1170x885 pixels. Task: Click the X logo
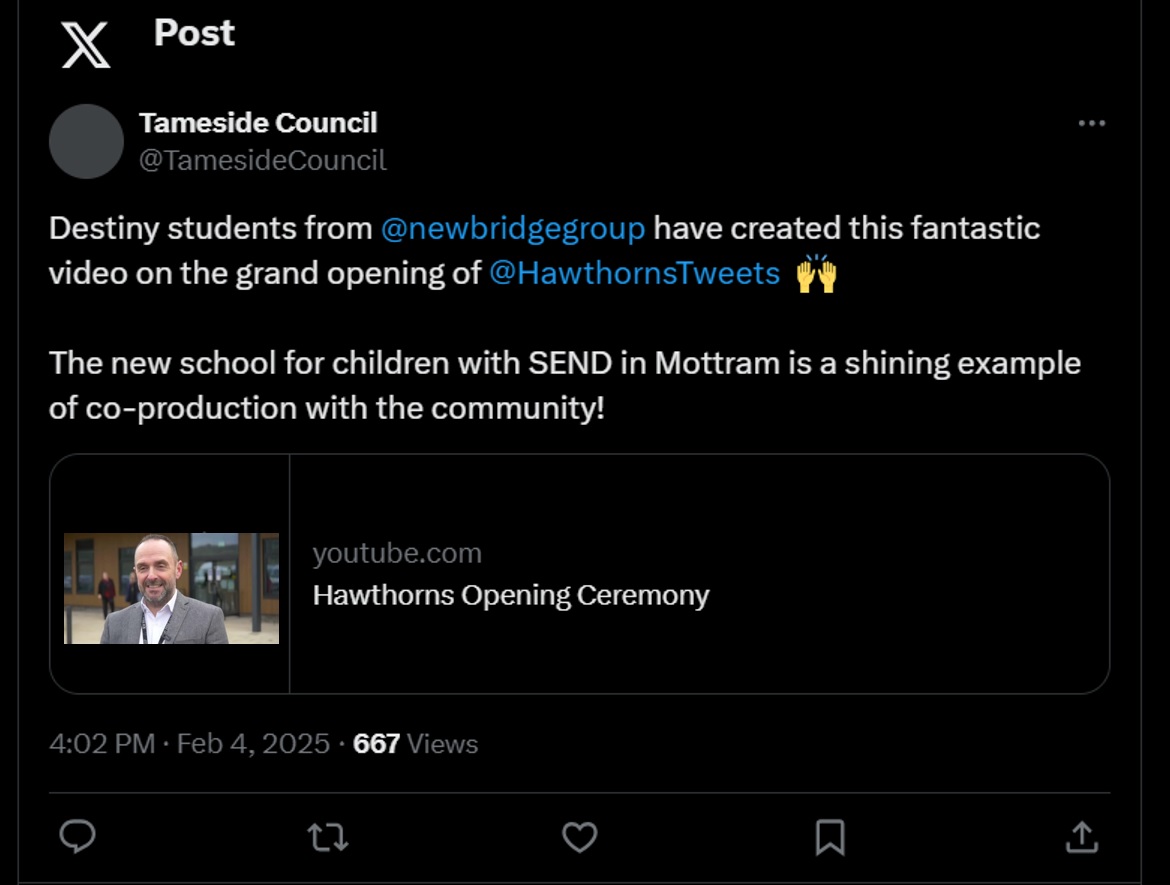(85, 46)
